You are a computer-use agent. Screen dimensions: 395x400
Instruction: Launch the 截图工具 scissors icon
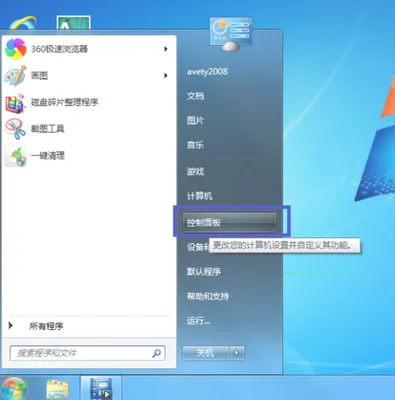pyautogui.click(x=15, y=129)
